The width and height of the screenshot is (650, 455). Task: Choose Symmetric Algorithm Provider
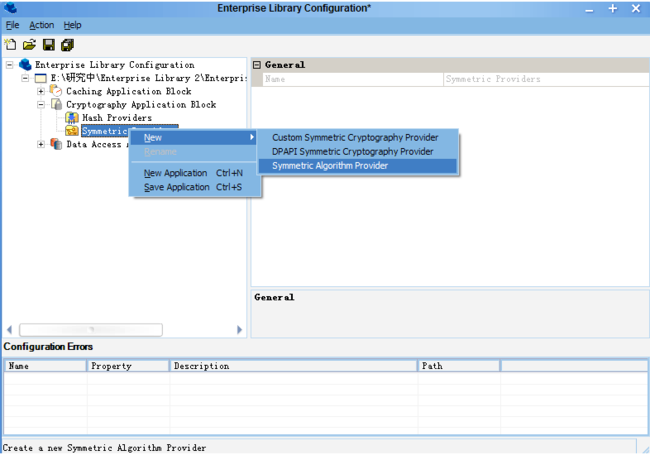(358, 165)
